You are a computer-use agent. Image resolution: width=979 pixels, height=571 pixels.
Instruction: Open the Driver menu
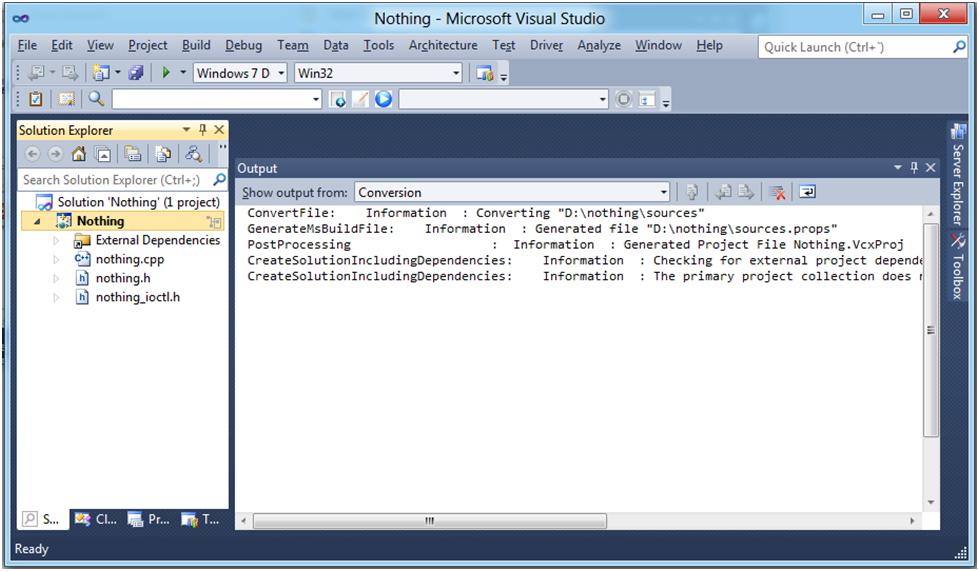tap(546, 45)
